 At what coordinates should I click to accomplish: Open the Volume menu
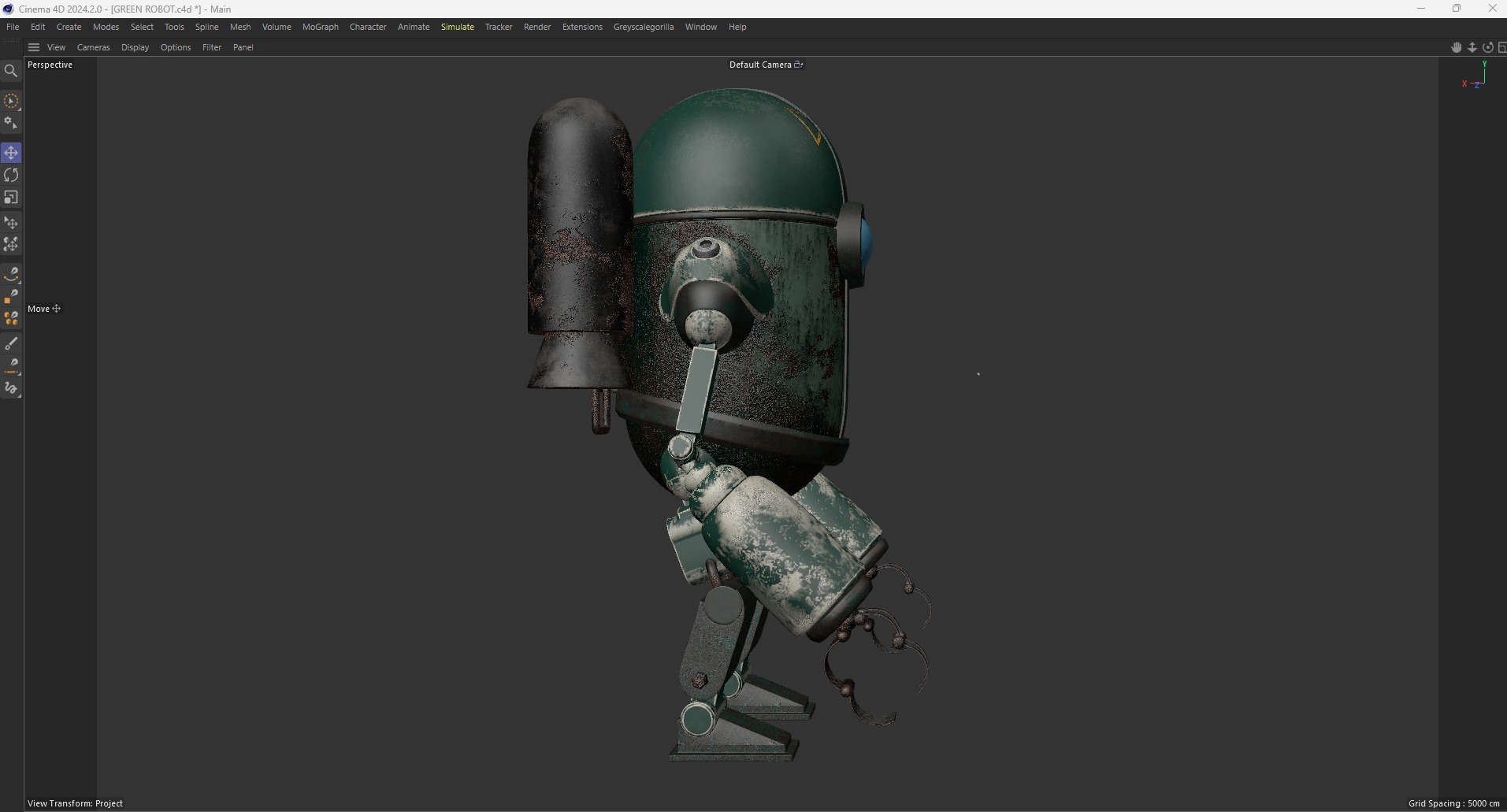(x=277, y=27)
